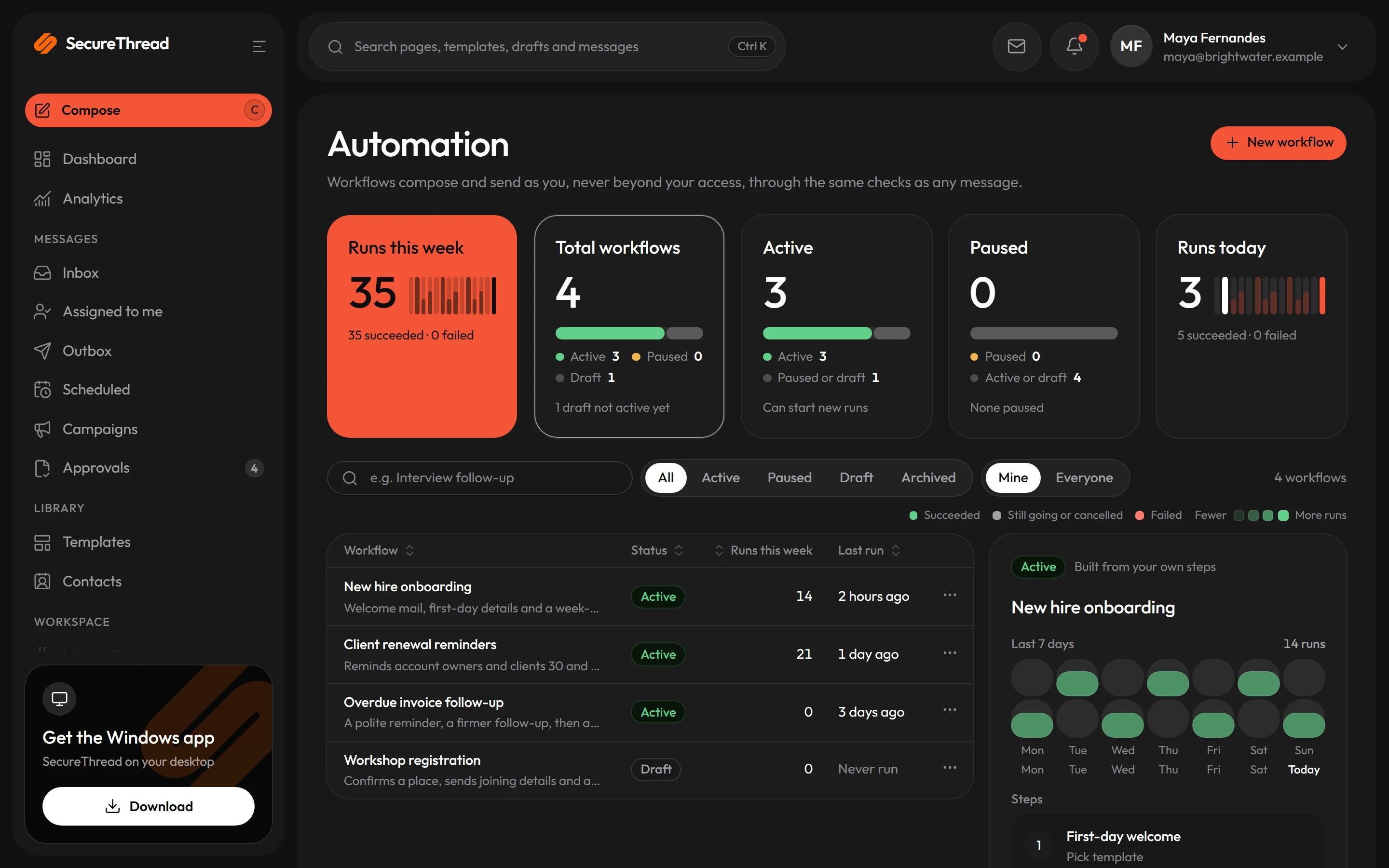Click the desktop monitor icon in app promo
1389x868 pixels.
point(60,699)
